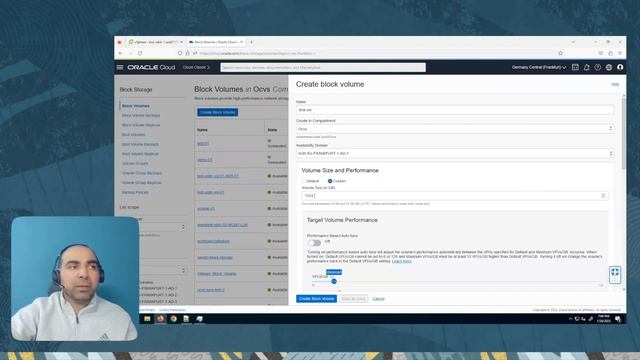Select the Custom volume size radio
The width and height of the screenshot is (640, 360).
click(330, 181)
